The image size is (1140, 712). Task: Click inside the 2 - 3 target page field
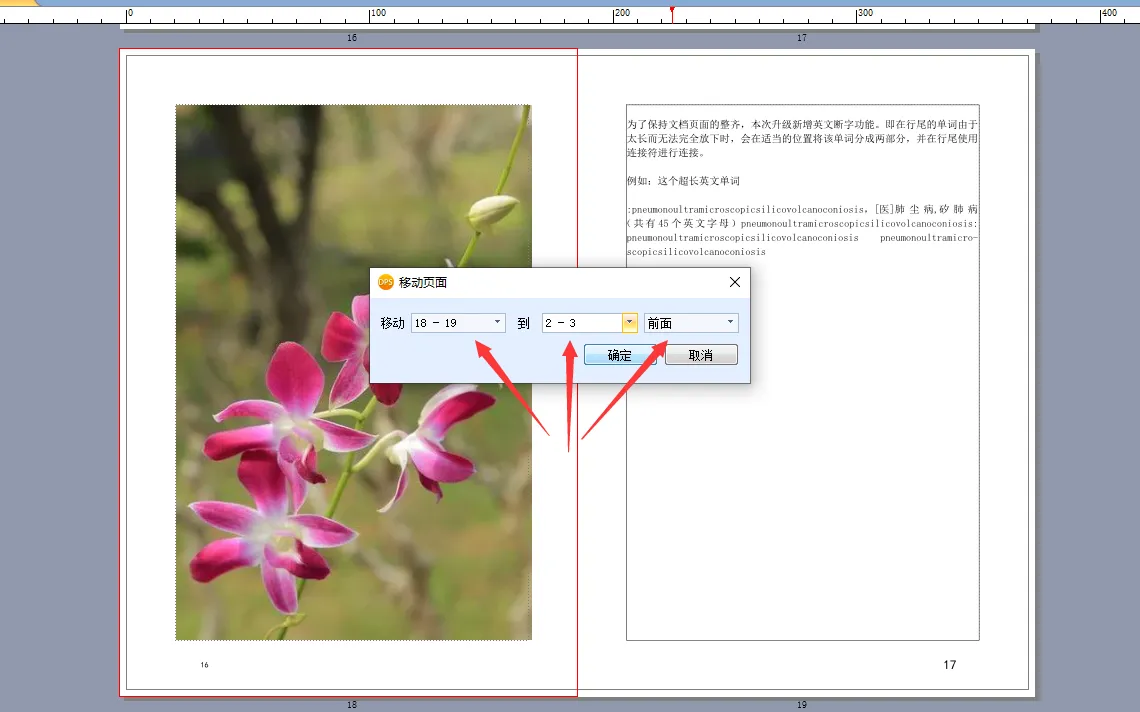click(580, 323)
